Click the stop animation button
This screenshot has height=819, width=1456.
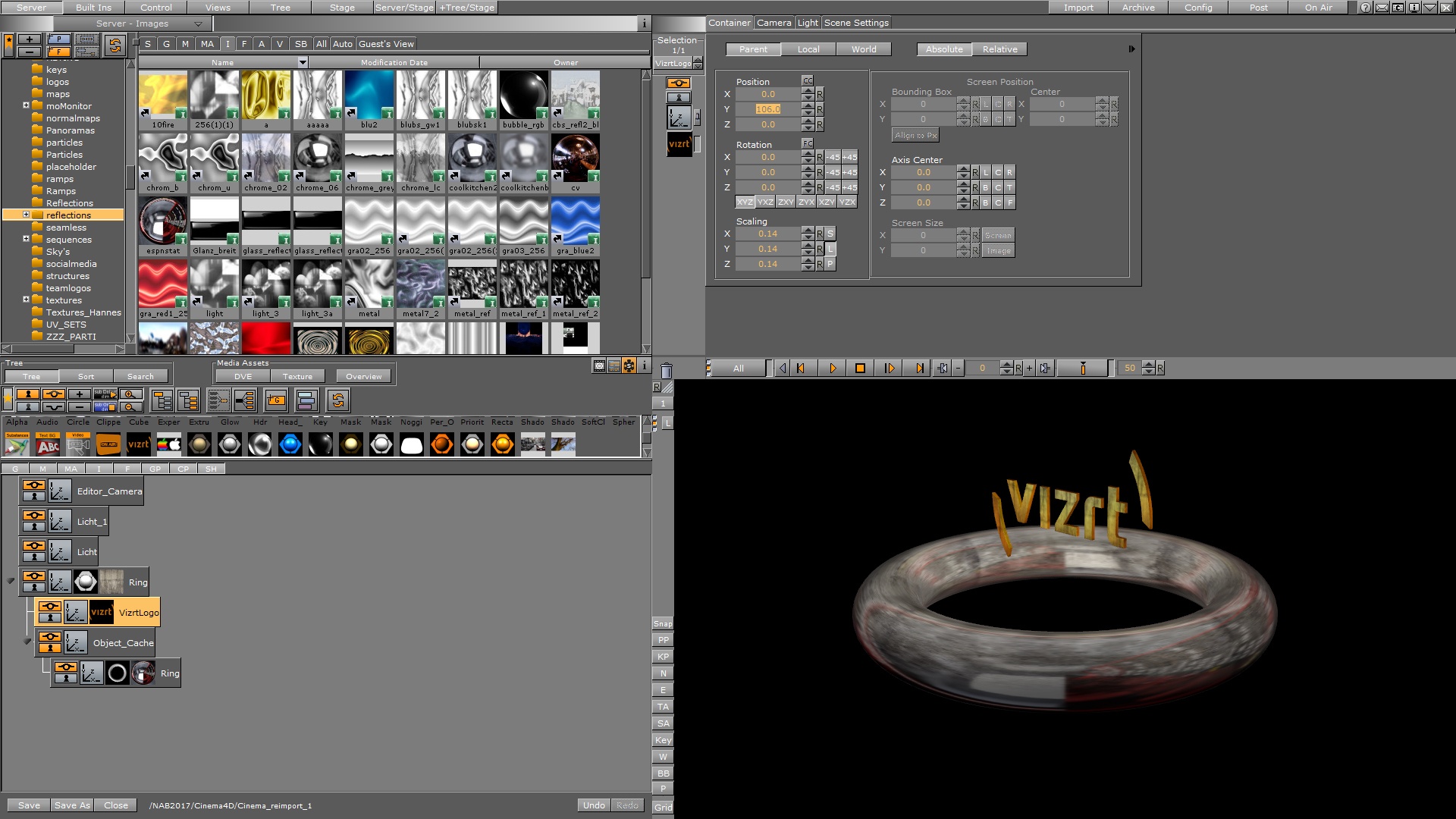[x=860, y=369]
